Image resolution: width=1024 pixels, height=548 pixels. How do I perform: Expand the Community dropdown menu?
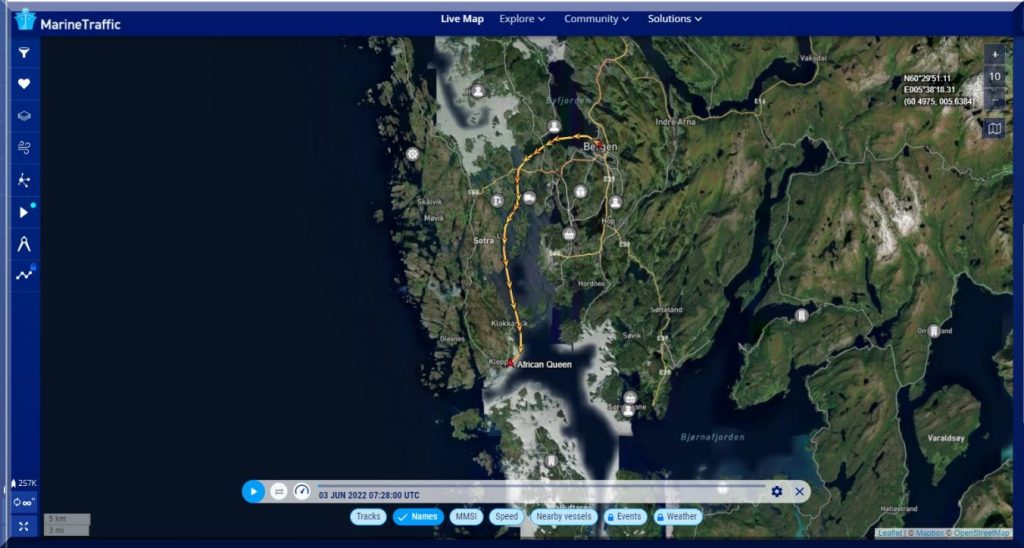tap(596, 19)
